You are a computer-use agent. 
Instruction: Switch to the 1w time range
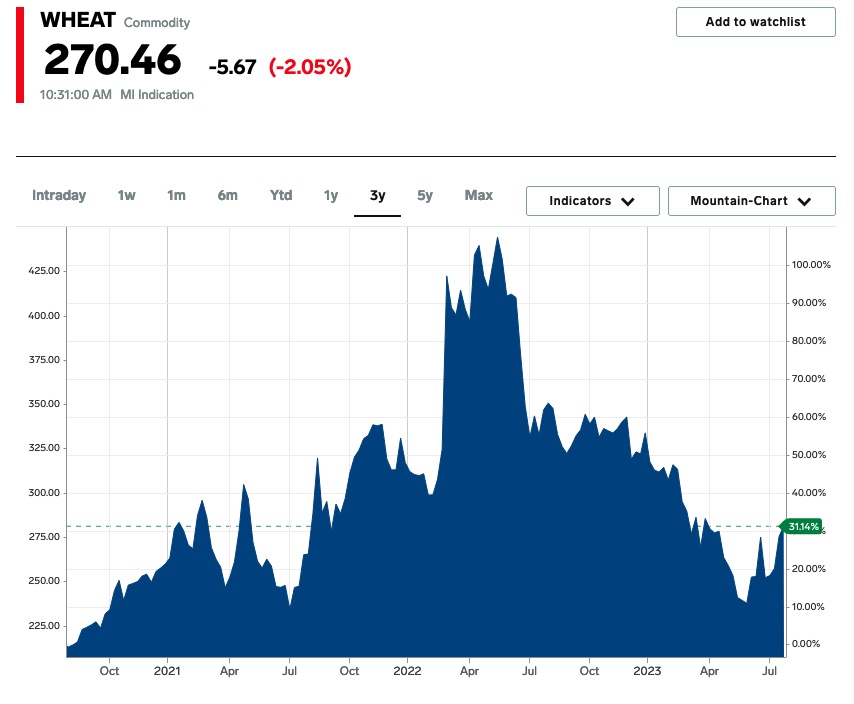126,195
